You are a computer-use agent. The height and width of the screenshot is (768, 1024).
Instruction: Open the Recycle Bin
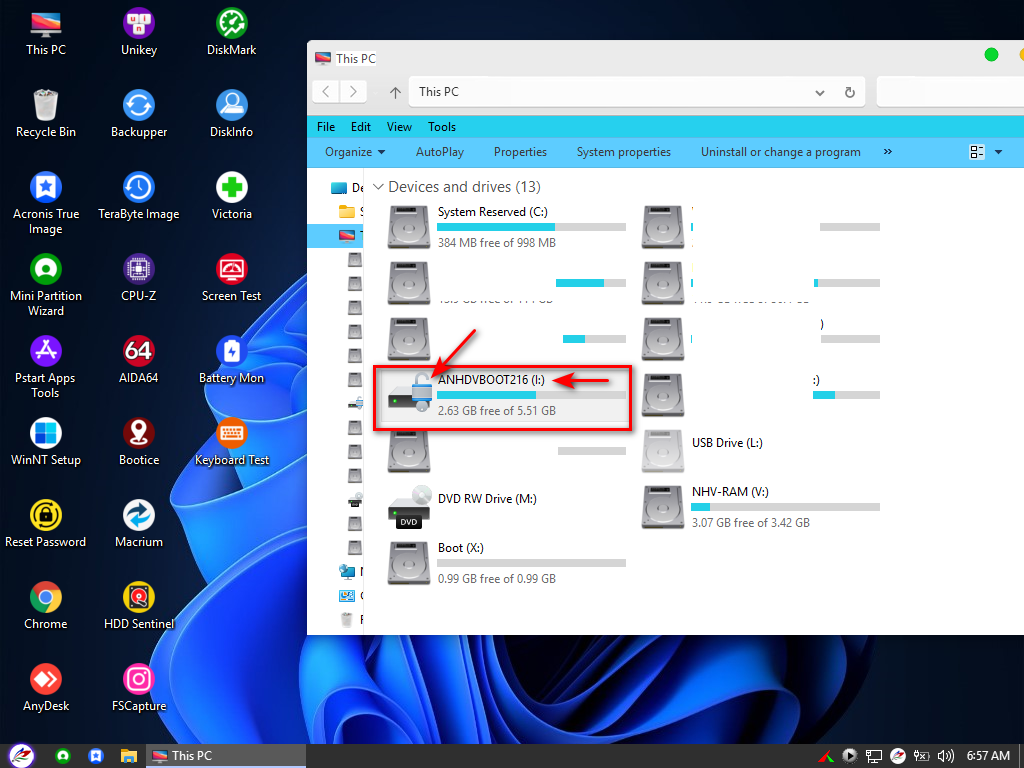click(46, 114)
